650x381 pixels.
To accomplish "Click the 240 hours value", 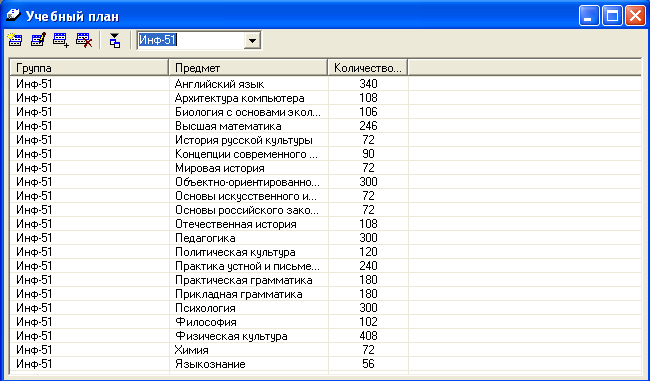I will pos(369,266).
